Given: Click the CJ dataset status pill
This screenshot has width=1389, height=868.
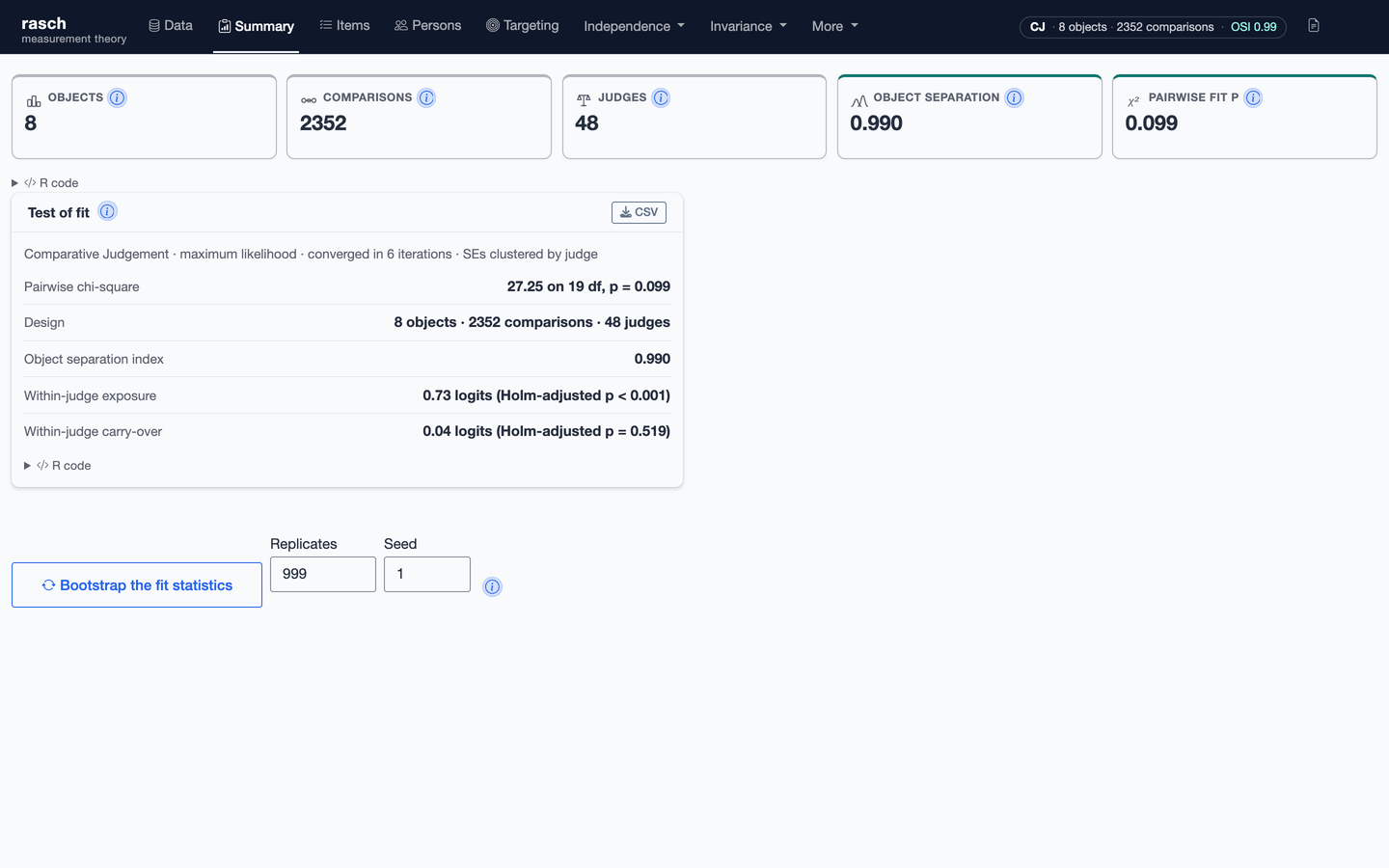Looking at the screenshot, I should click(1153, 27).
